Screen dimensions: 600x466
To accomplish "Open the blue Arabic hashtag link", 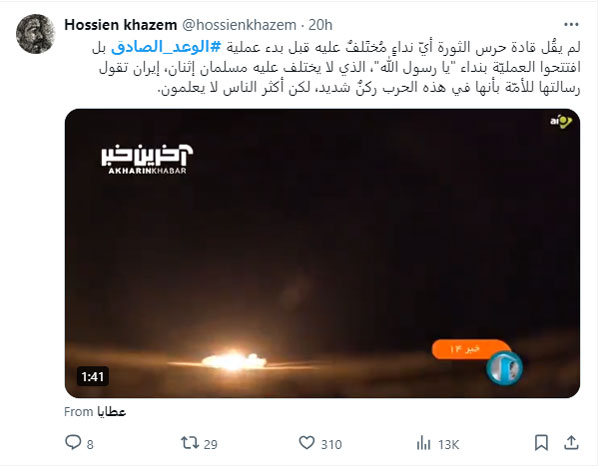I will click(x=166, y=47).
